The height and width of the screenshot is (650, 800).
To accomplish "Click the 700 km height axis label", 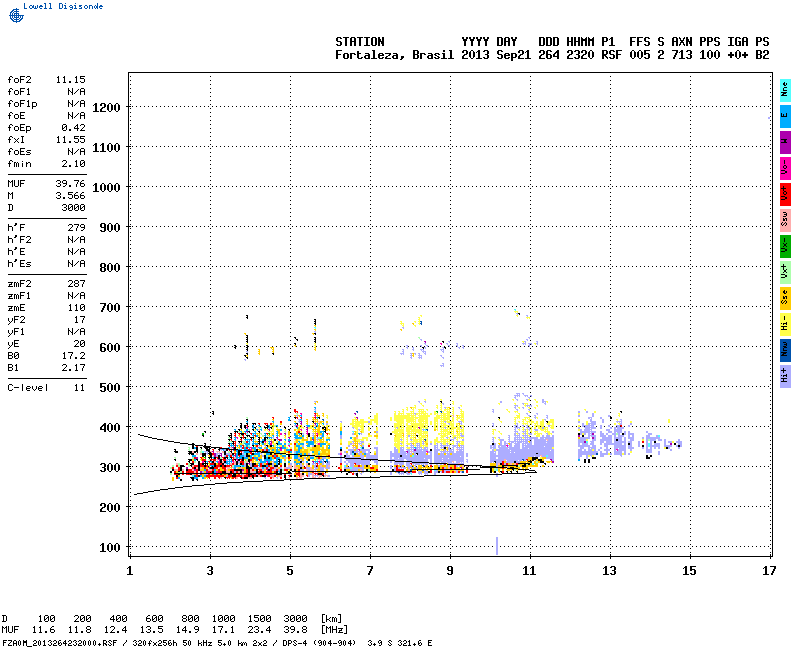I will coord(110,308).
